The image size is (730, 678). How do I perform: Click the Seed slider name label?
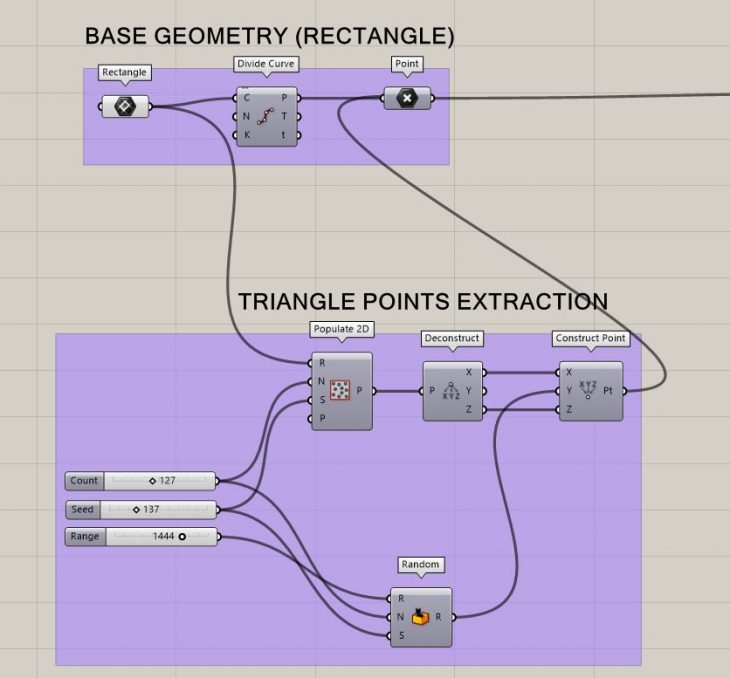click(84, 509)
